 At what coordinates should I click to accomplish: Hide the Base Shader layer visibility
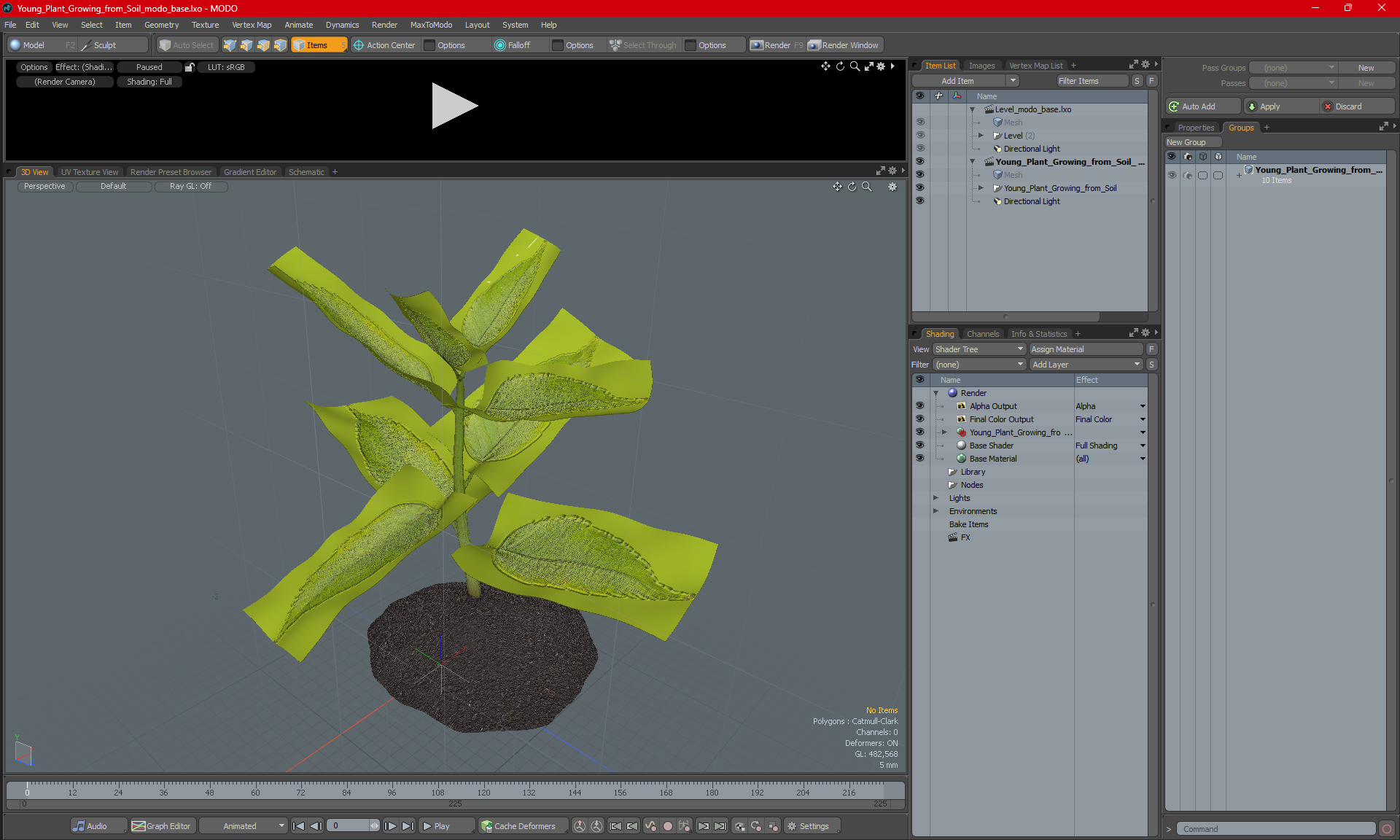click(x=919, y=446)
